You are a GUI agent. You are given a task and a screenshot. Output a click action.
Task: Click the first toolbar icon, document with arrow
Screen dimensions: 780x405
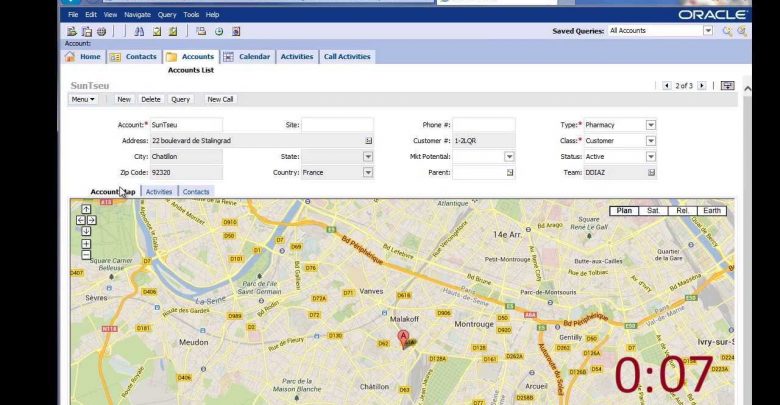[72, 31]
